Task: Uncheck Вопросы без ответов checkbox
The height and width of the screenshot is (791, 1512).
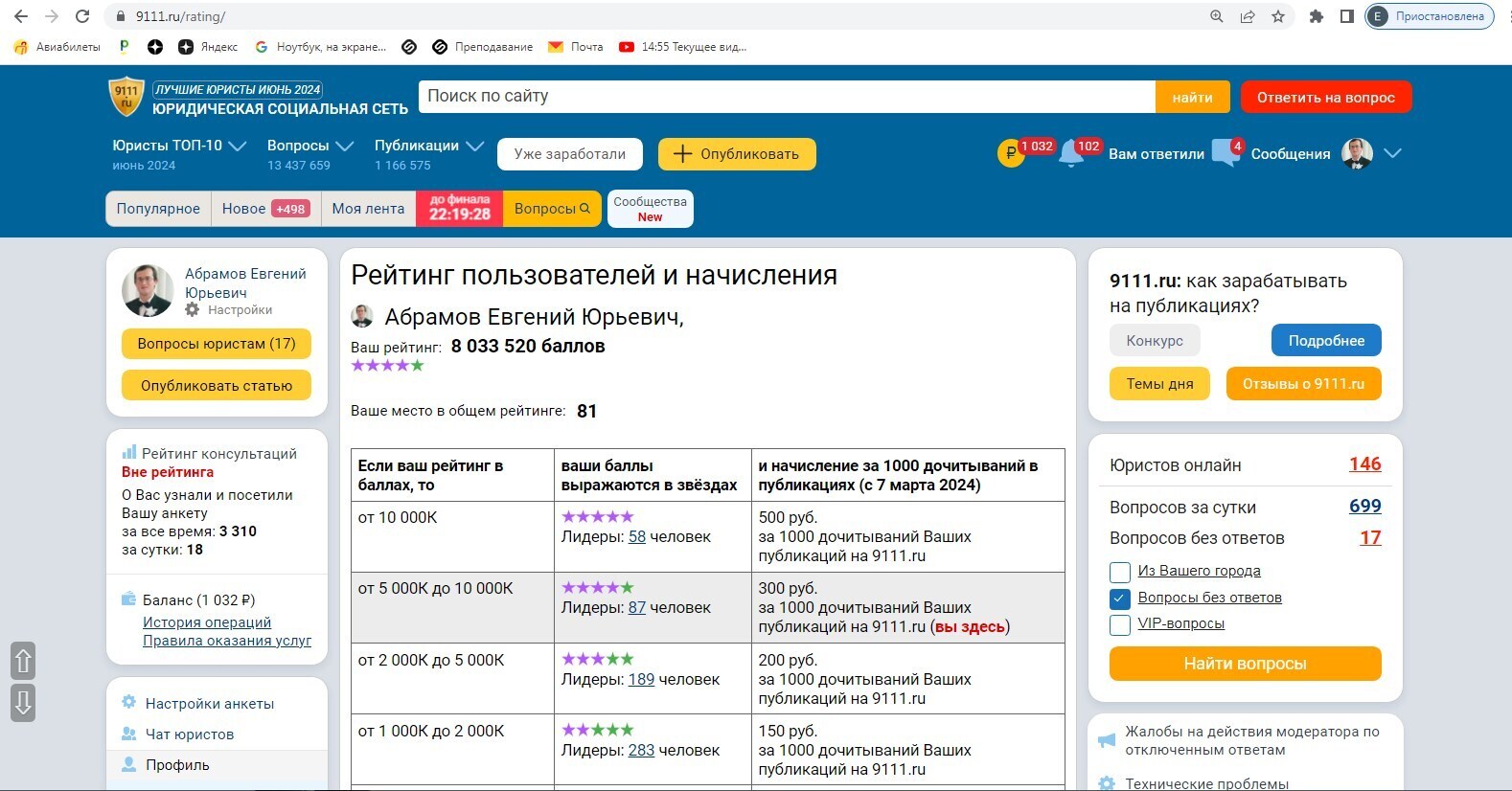Action: click(x=1120, y=599)
